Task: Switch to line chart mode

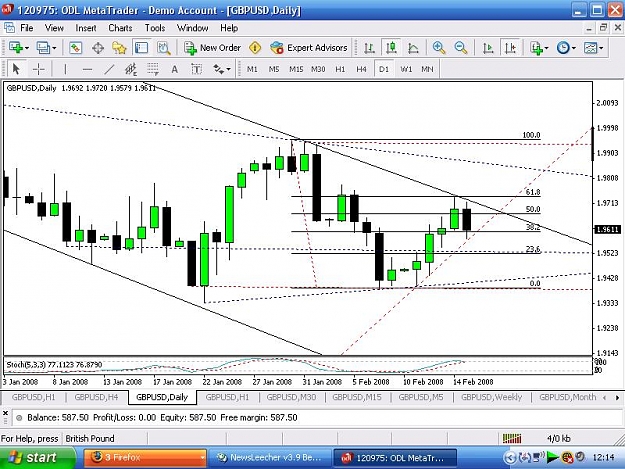Action: point(413,48)
